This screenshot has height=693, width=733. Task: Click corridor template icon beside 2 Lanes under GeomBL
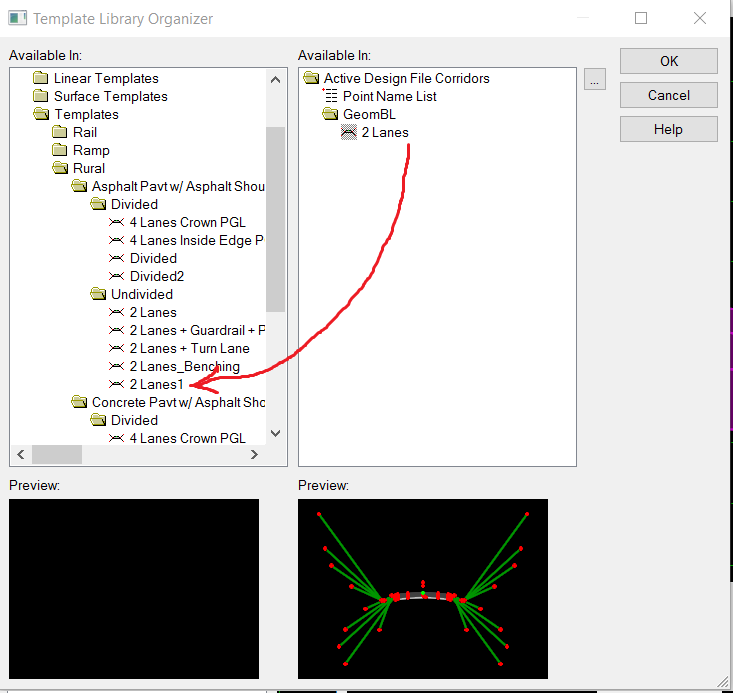click(349, 132)
